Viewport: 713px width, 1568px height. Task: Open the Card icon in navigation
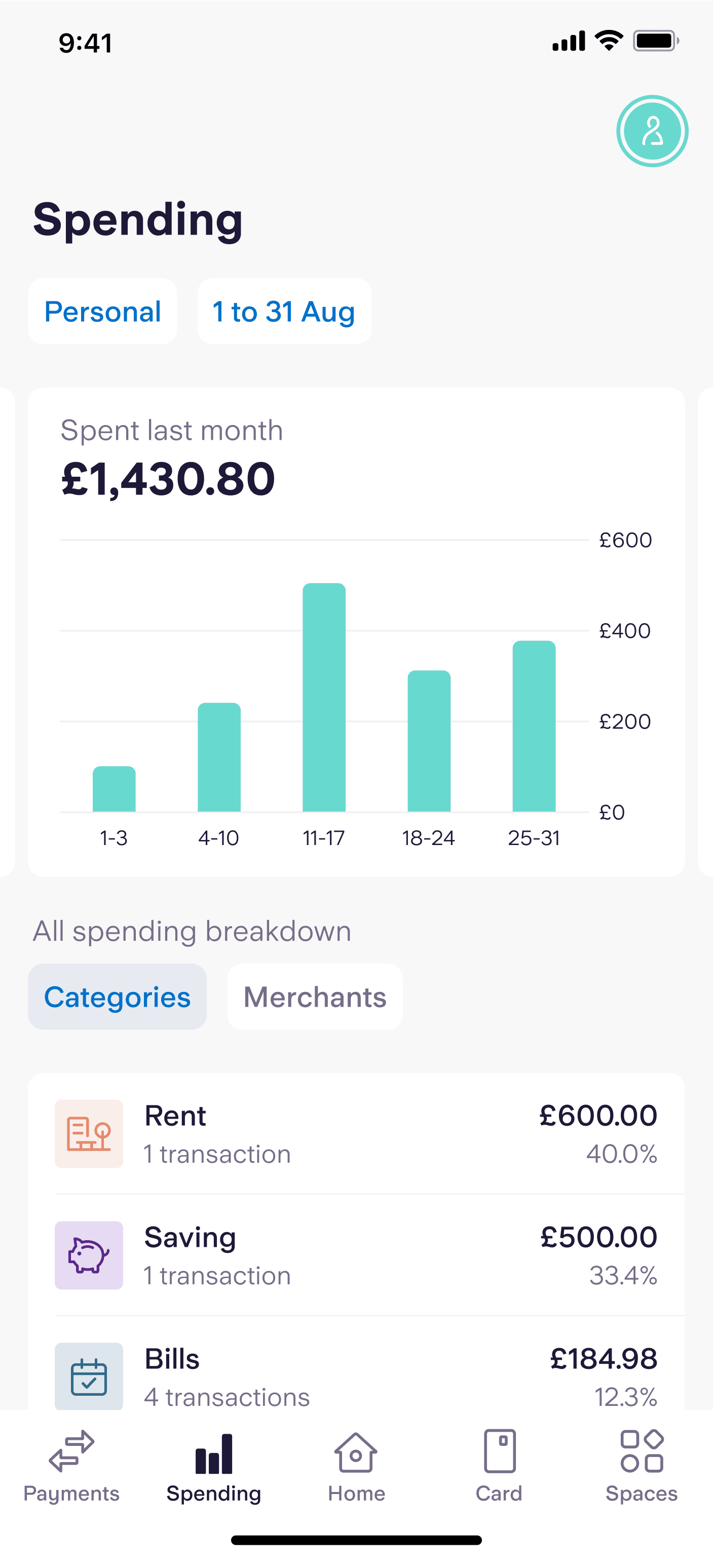point(499,1452)
